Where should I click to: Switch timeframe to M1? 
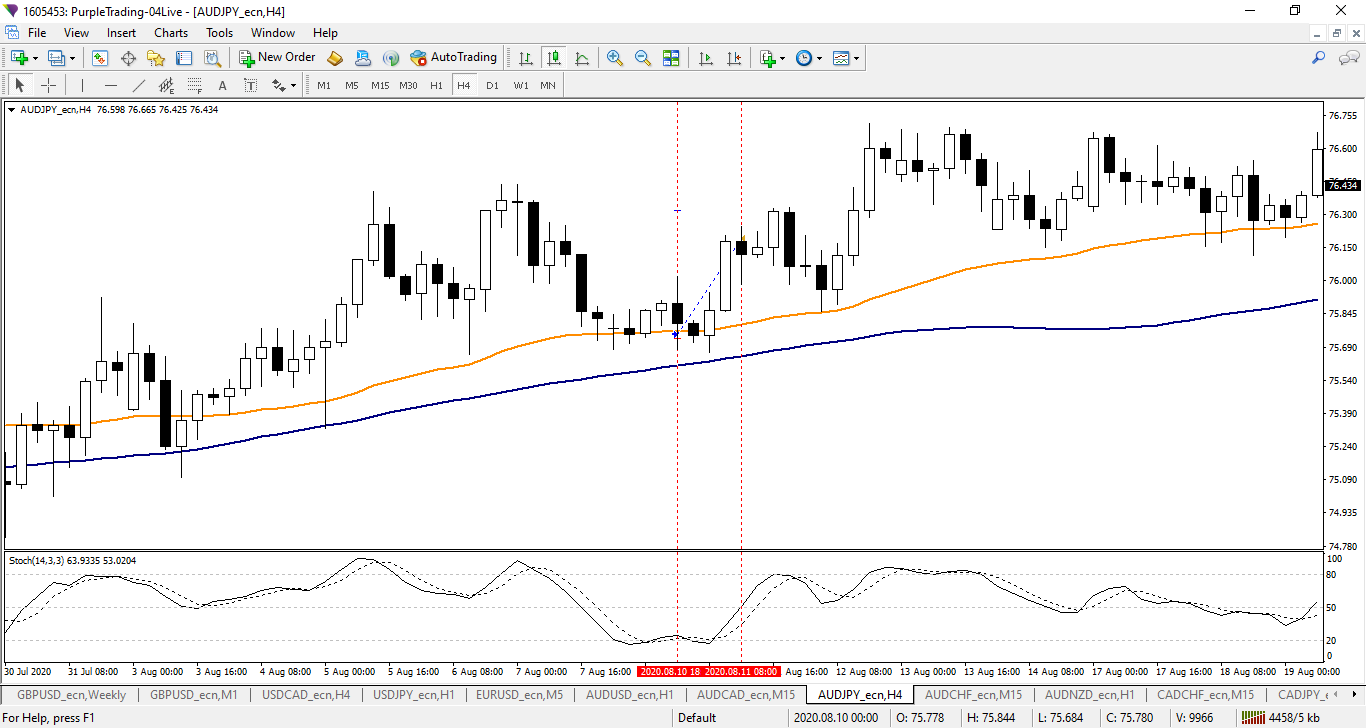click(x=324, y=85)
